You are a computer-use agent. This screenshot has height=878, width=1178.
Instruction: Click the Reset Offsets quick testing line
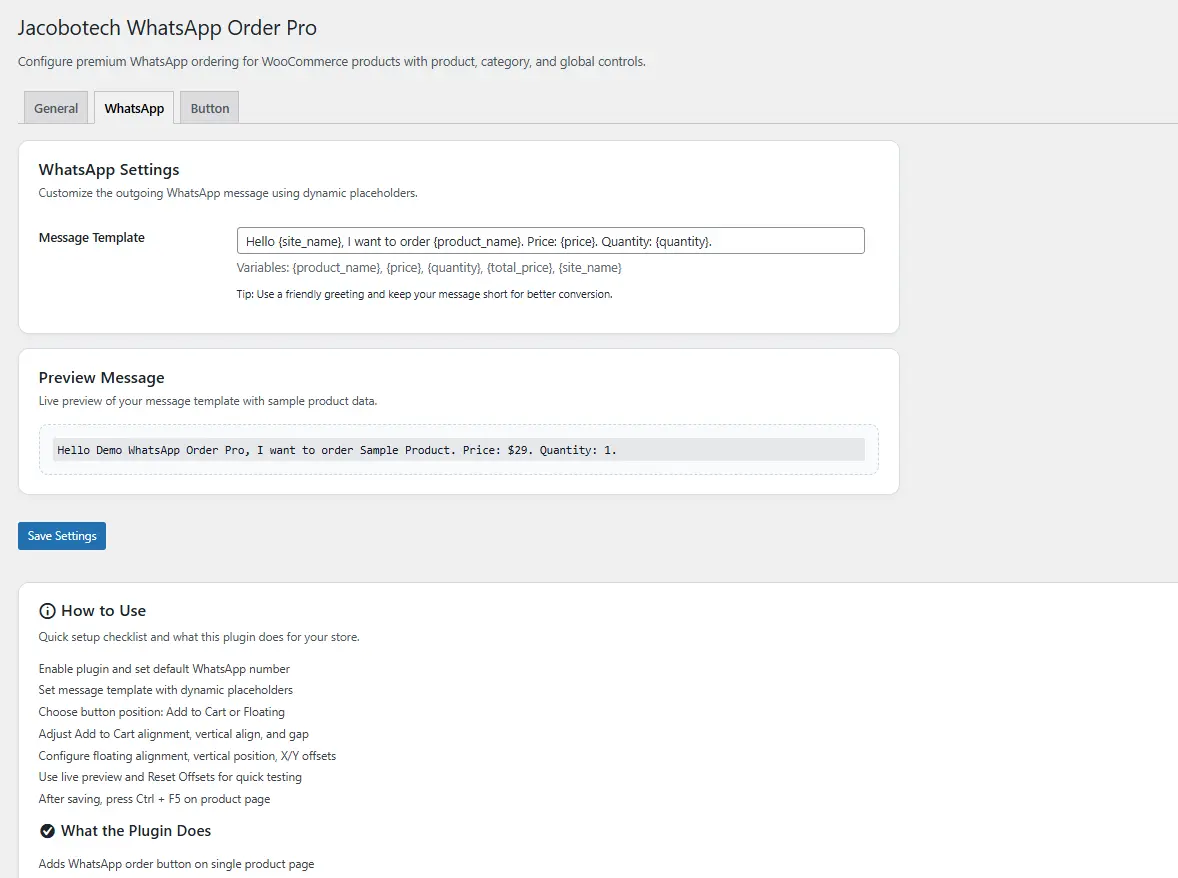coord(170,777)
